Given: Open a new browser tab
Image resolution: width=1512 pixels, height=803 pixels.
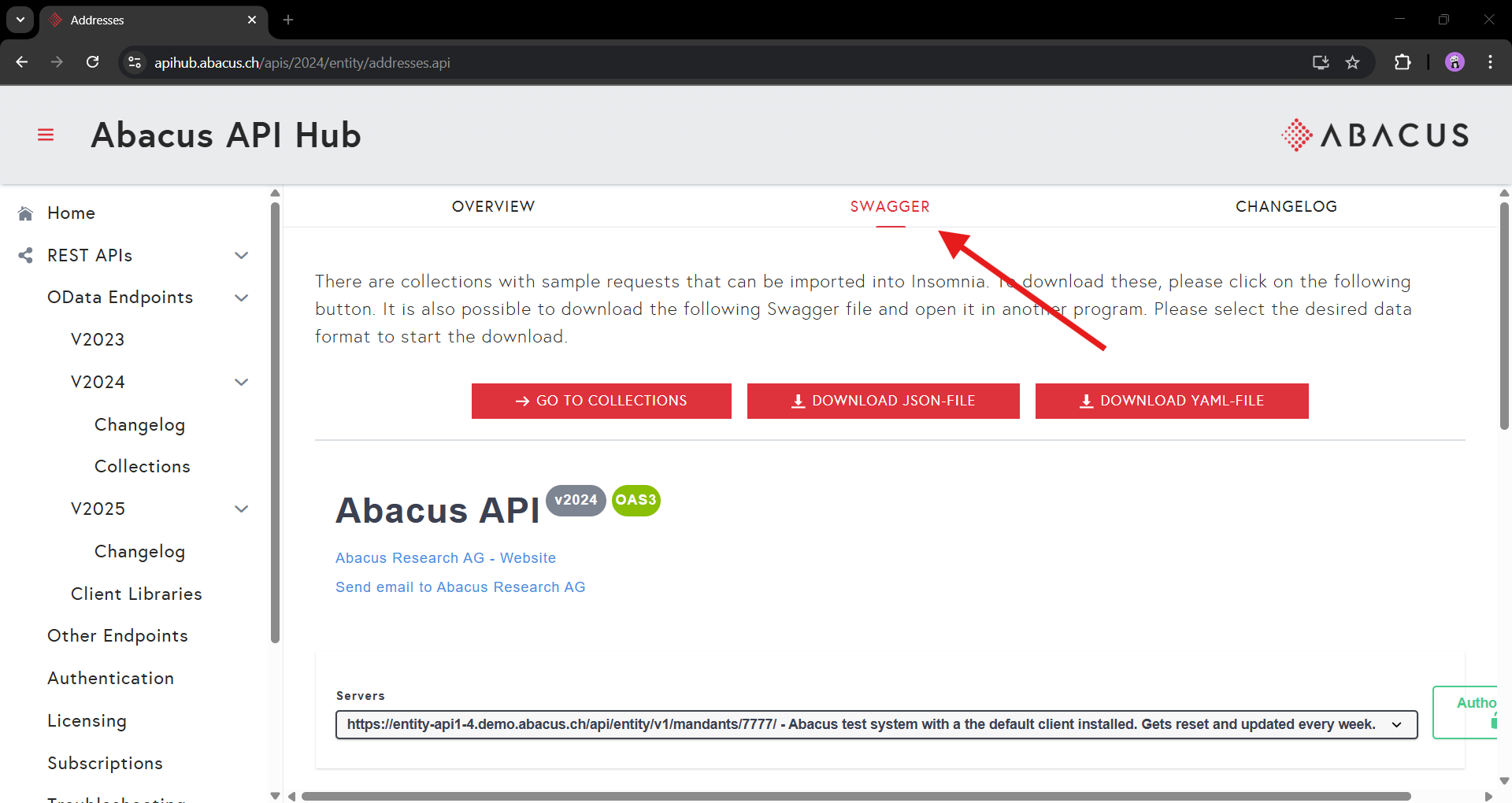Looking at the screenshot, I should (x=288, y=20).
